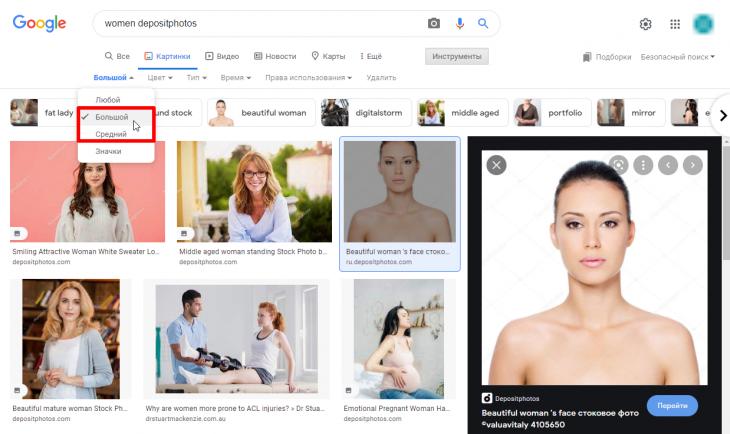Click the visual search lens icon in preview

[618, 165]
